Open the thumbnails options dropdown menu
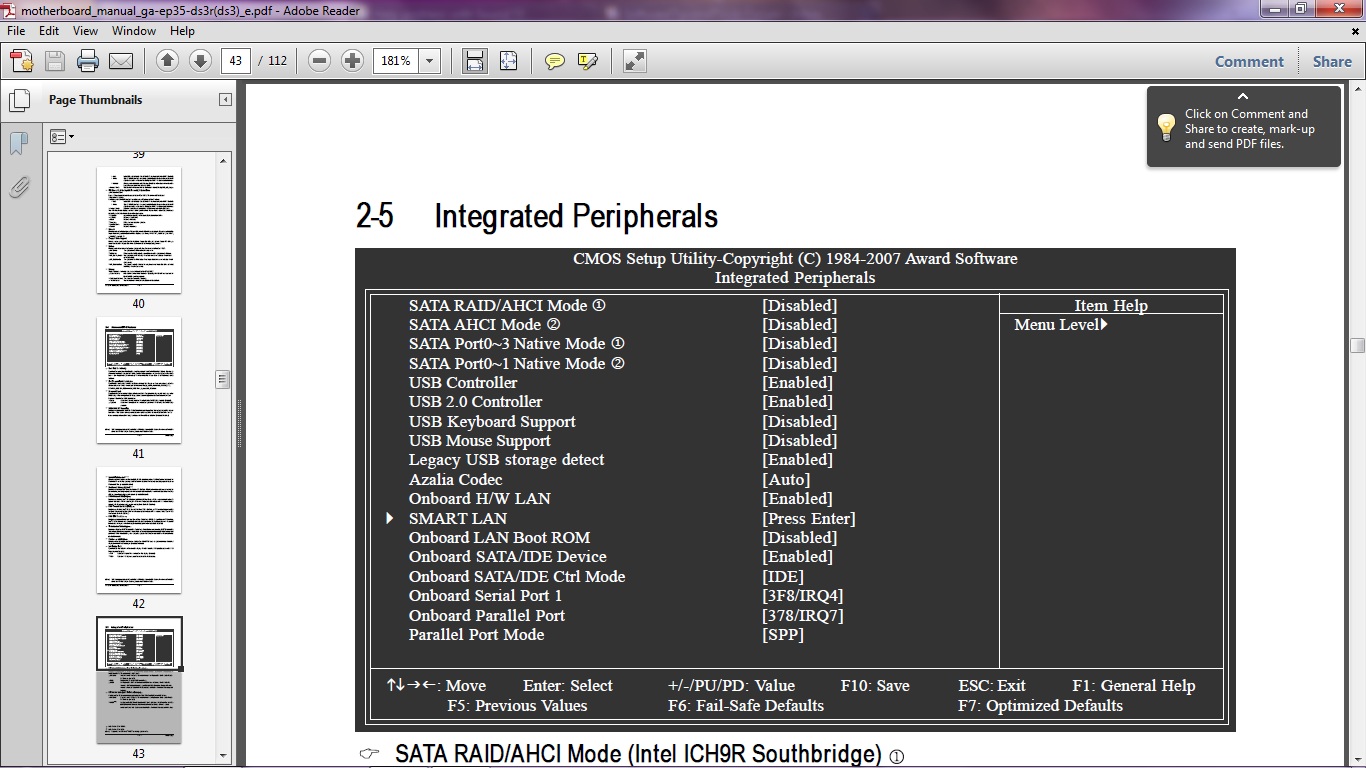 point(62,137)
